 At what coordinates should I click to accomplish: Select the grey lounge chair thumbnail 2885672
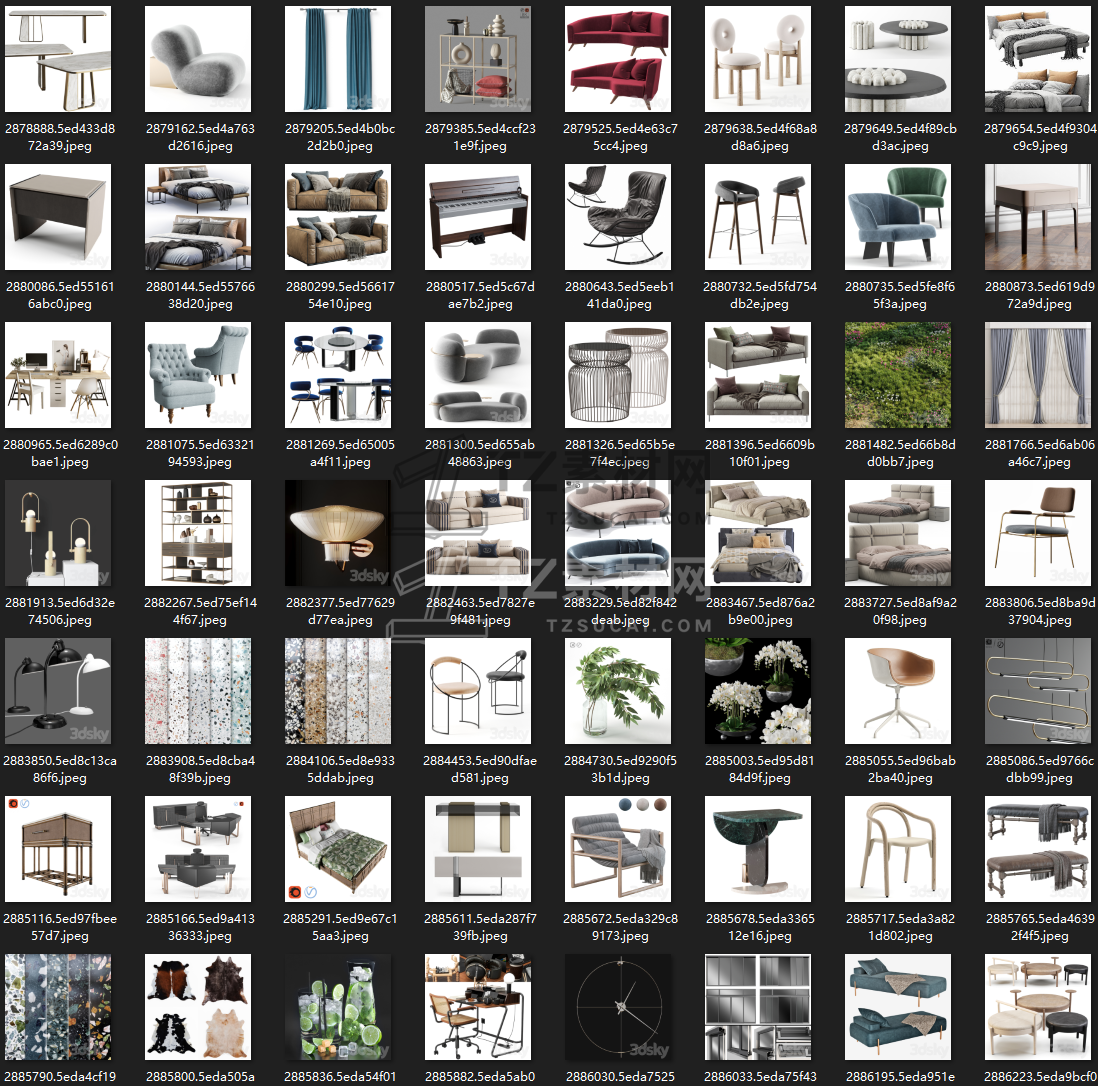pyautogui.click(x=618, y=849)
